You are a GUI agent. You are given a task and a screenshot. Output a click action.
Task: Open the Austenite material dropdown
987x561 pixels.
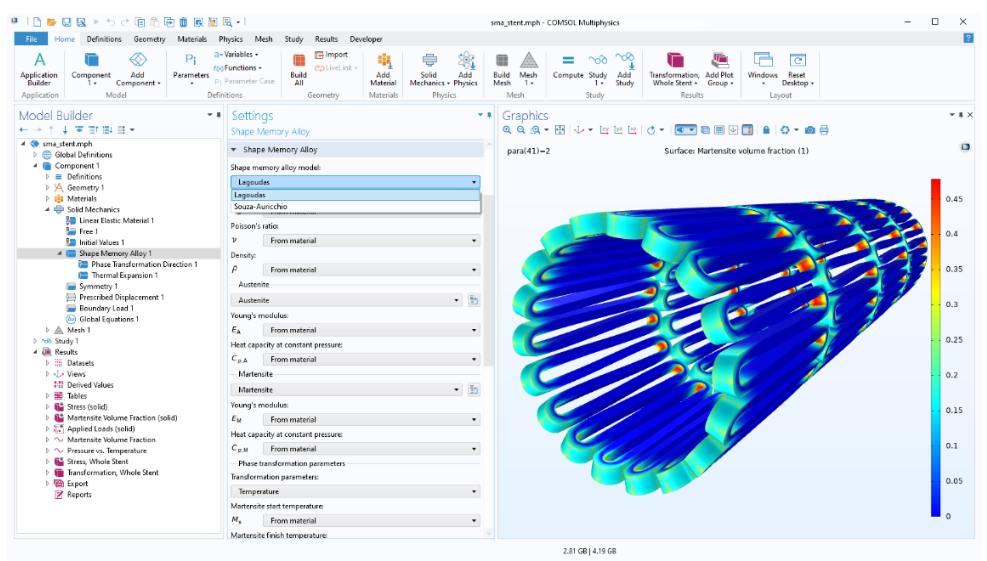347,300
